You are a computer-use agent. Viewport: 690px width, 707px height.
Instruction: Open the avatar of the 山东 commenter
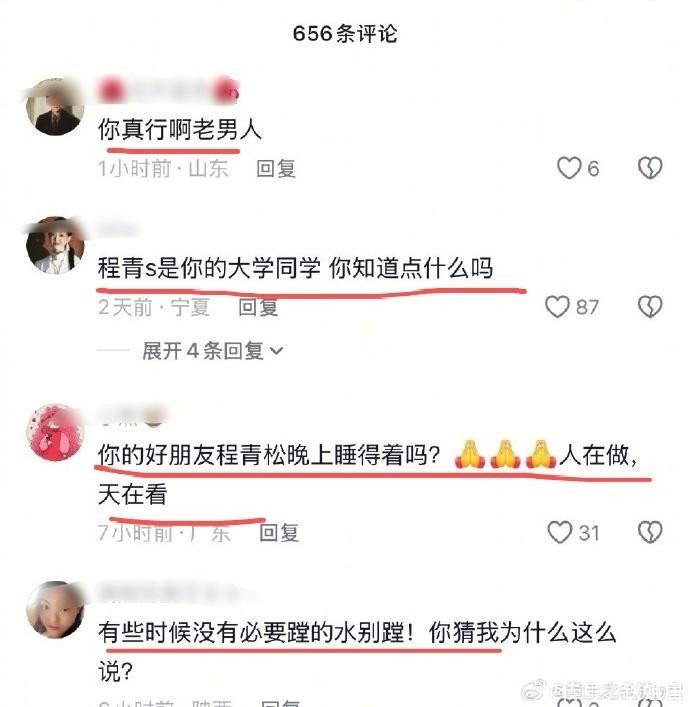click(55, 106)
